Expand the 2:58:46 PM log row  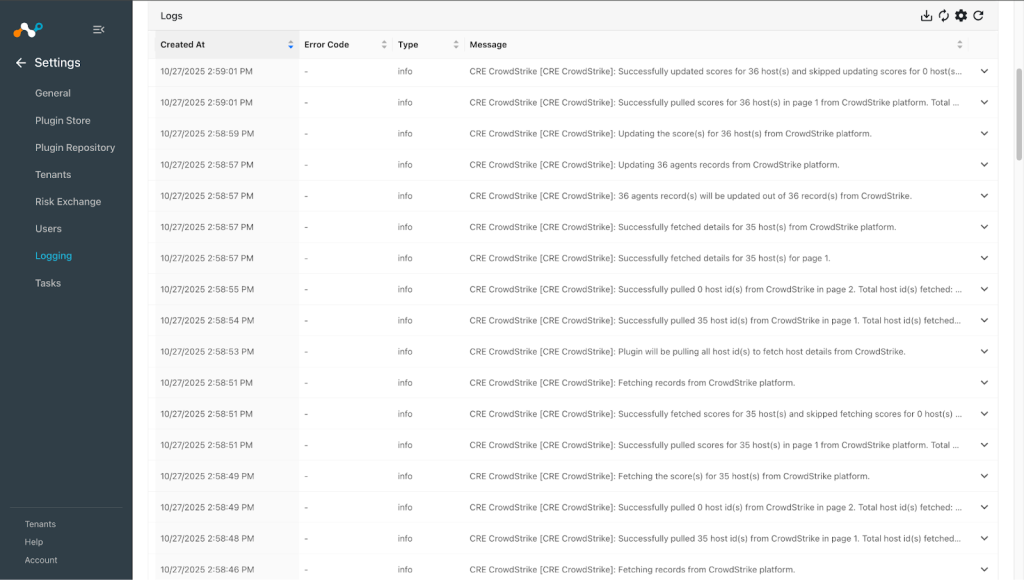pyautogui.click(x=984, y=570)
